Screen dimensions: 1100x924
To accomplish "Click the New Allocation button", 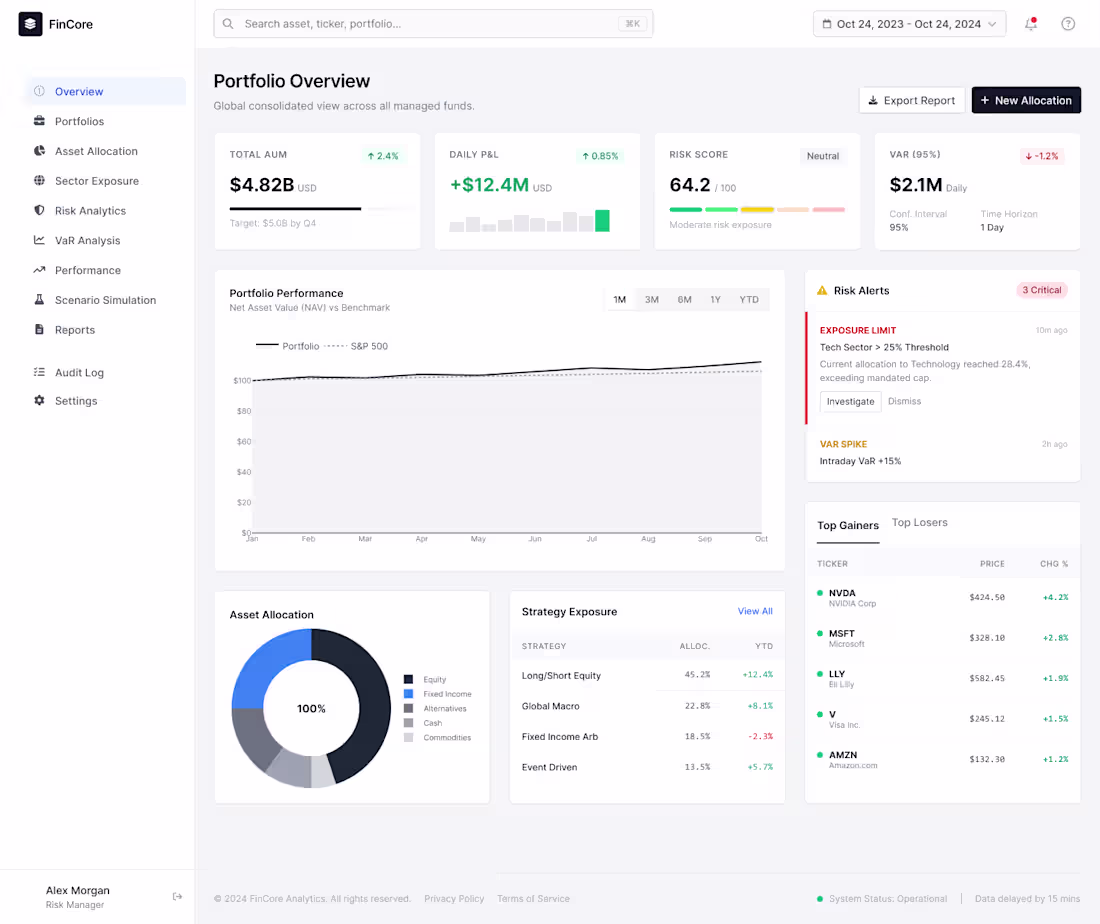I will click(x=1026, y=100).
